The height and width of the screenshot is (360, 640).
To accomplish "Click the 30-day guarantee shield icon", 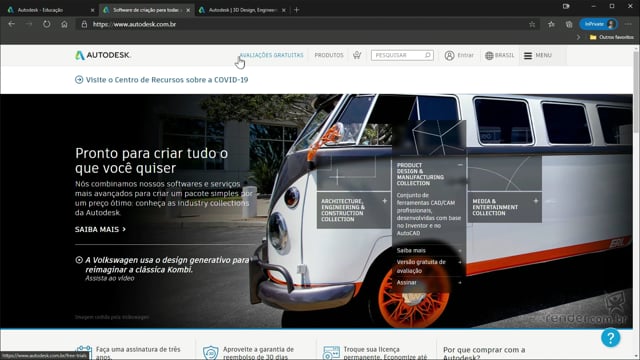I will click(211, 352).
